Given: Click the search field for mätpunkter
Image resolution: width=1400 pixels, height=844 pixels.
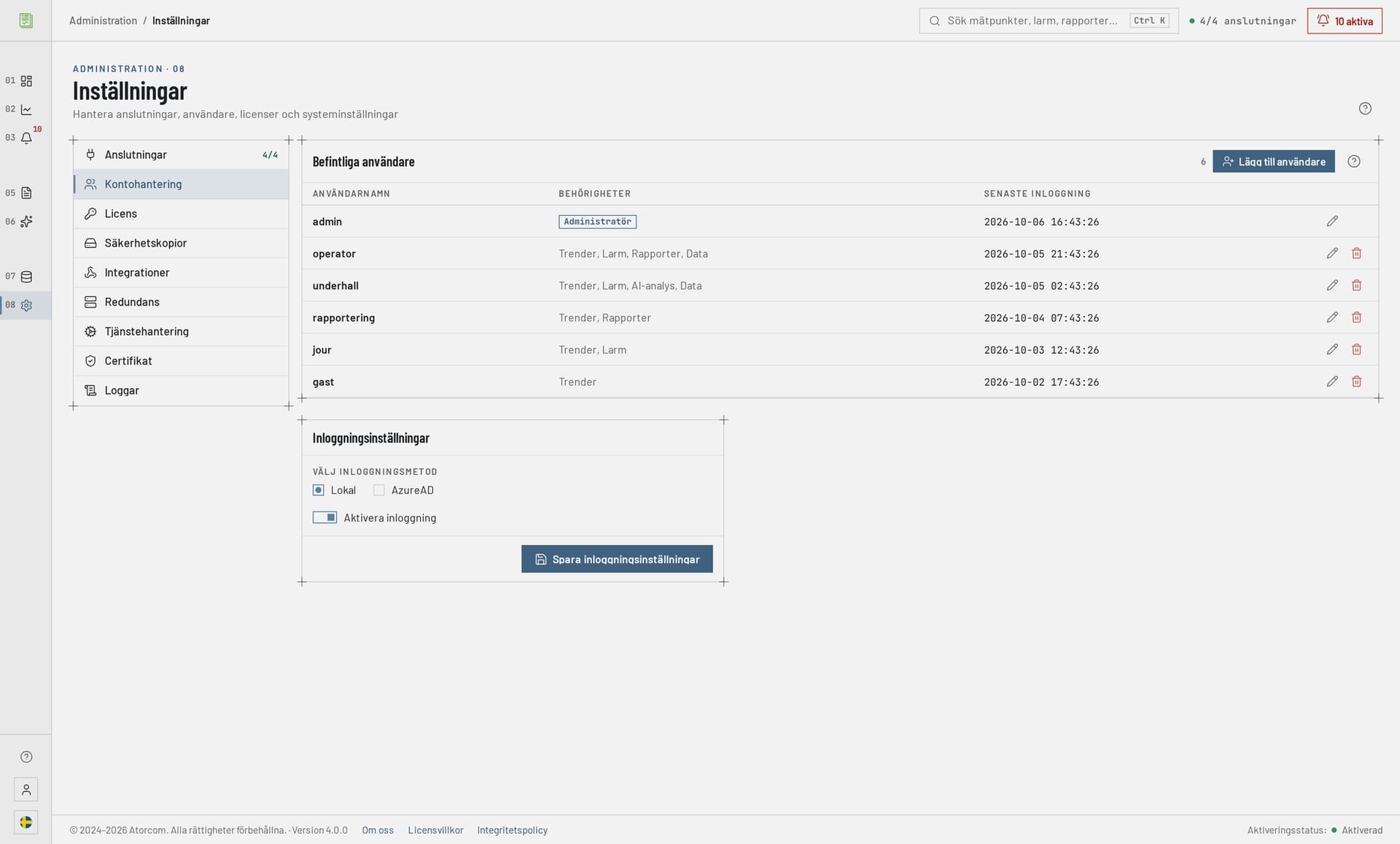Looking at the screenshot, I should coord(1049,20).
